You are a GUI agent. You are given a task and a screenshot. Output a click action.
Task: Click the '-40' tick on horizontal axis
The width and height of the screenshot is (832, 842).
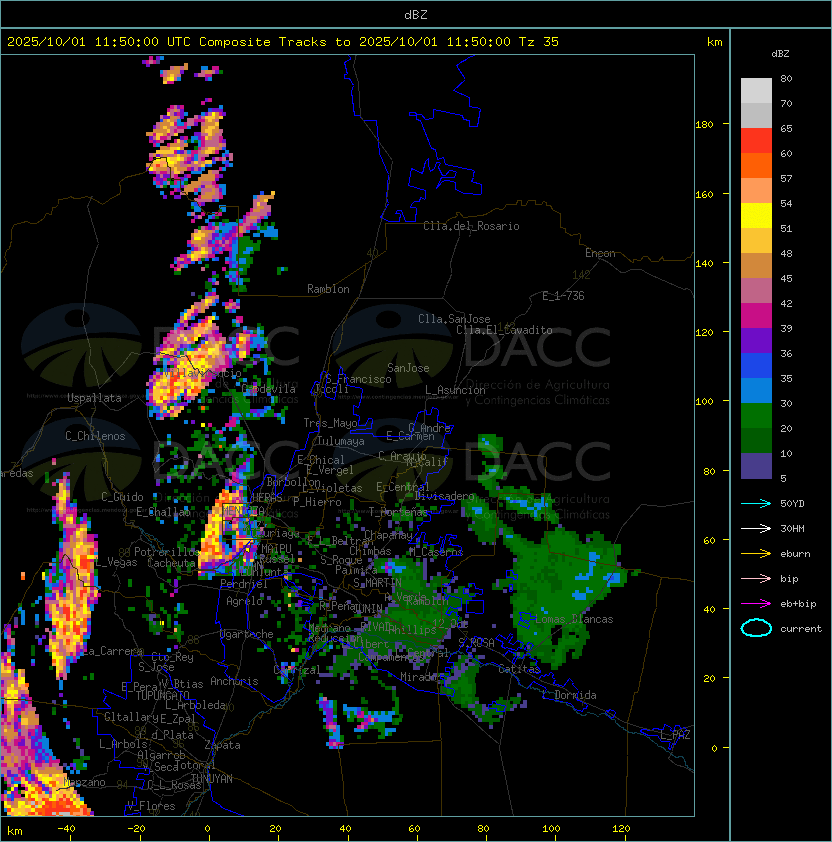pos(66,829)
